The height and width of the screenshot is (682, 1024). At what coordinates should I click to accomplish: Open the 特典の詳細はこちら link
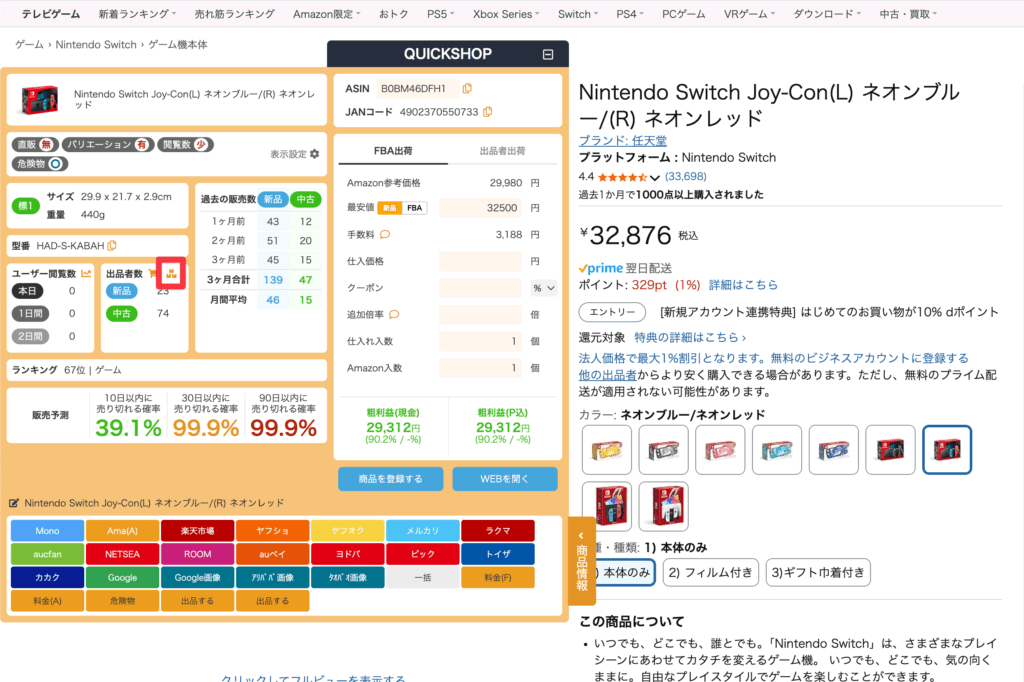coord(690,337)
